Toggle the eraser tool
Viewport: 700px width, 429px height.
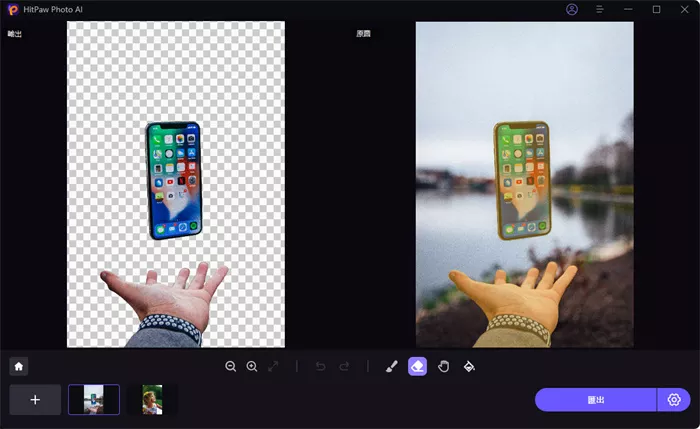click(417, 366)
